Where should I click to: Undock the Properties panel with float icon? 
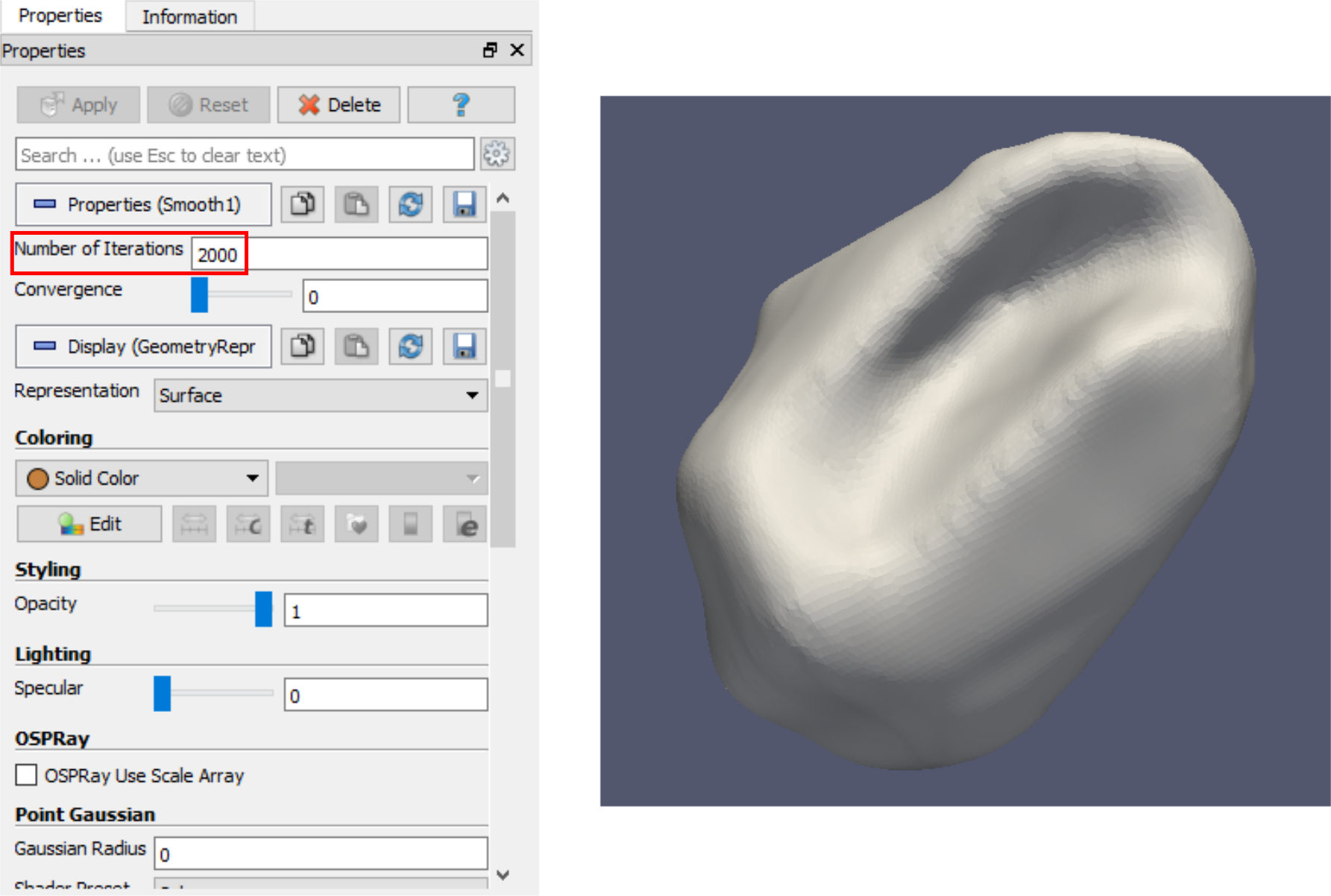tap(490, 50)
